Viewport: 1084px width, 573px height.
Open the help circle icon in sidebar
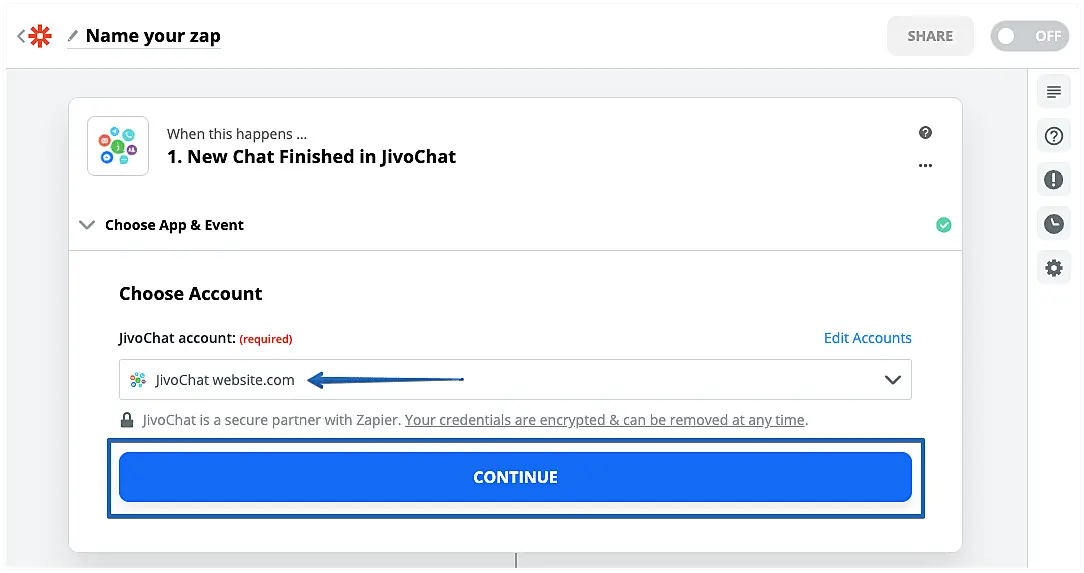(x=1053, y=137)
